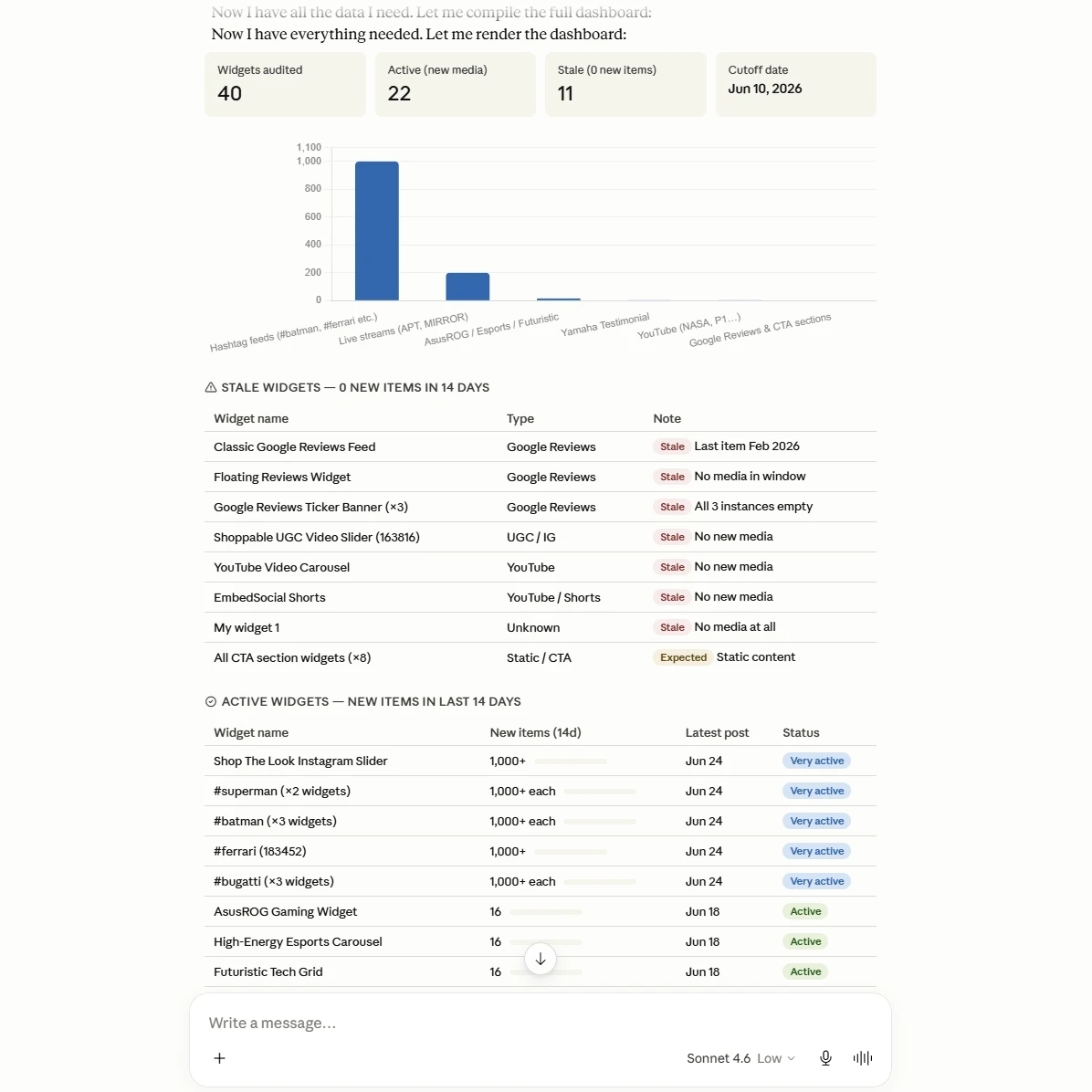Click the stale widgets warning triangle icon
The width and height of the screenshot is (1092, 1092).
coord(210,387)
